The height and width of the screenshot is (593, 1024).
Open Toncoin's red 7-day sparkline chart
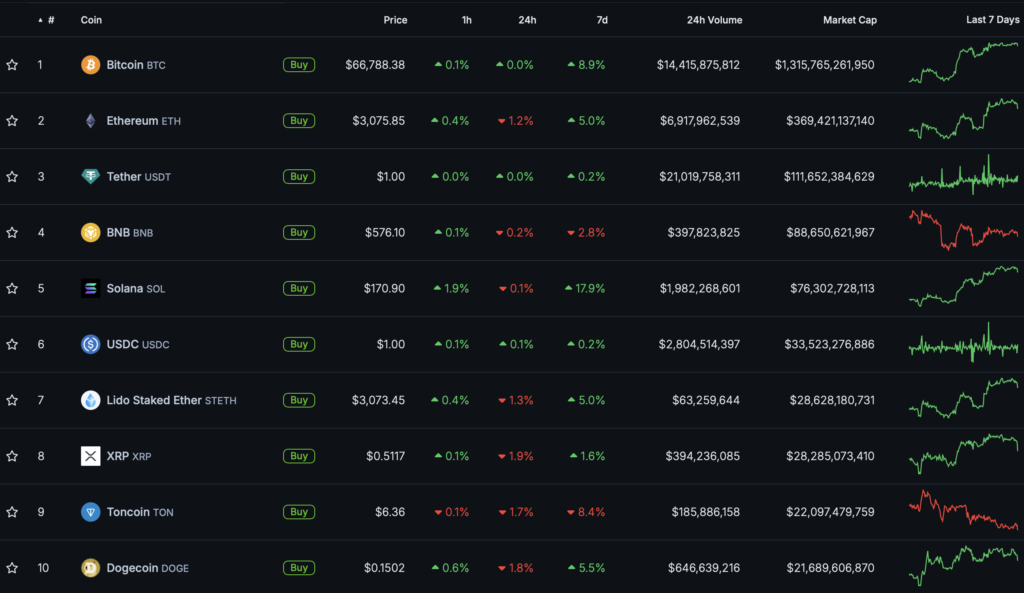tap(963, 511)
